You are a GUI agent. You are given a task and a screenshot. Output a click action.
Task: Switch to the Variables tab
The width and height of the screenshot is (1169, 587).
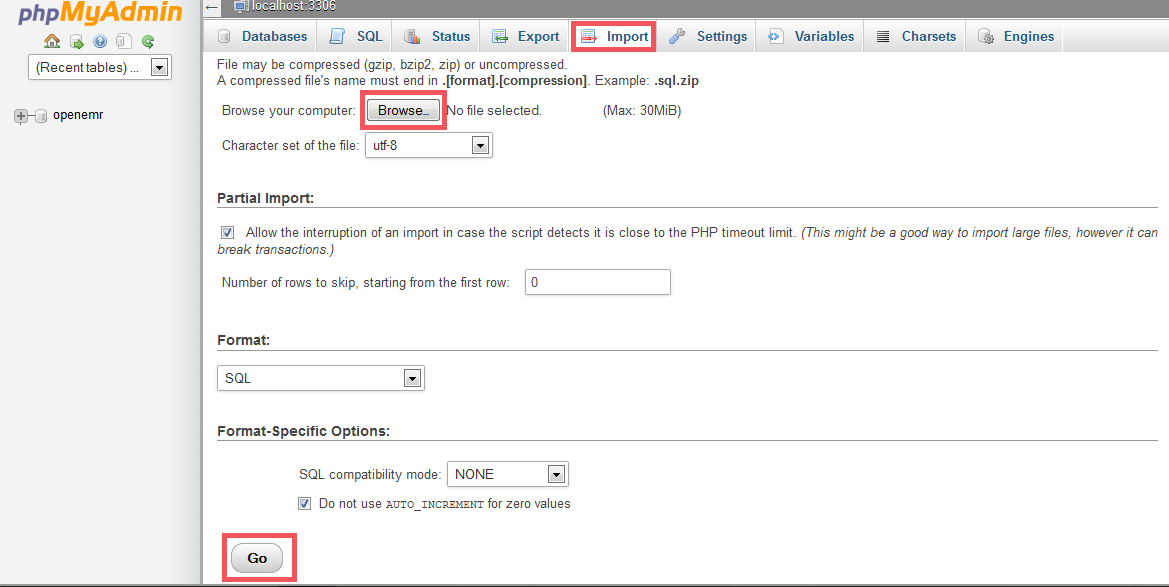tap(811, 36)
